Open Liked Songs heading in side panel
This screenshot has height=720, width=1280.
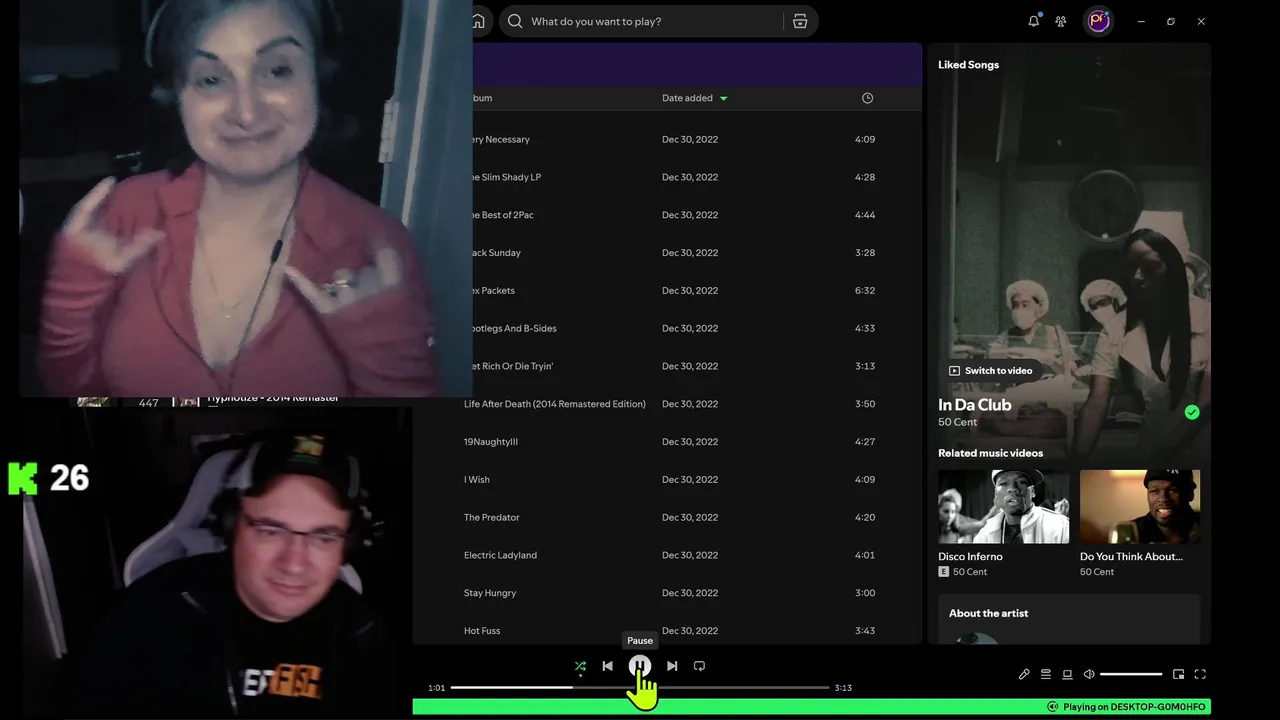[968, 65]
